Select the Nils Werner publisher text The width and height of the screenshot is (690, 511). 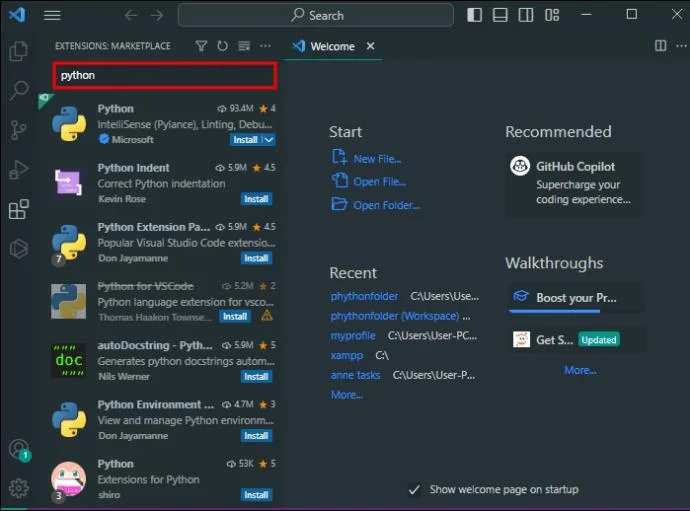click(x=124, y=377)
